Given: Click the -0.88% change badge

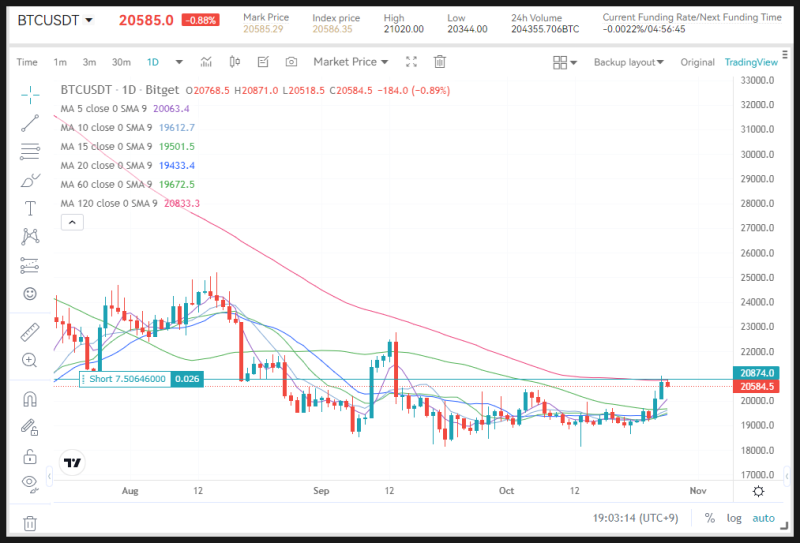Looking at the screenshot, I should pos(201,20).
